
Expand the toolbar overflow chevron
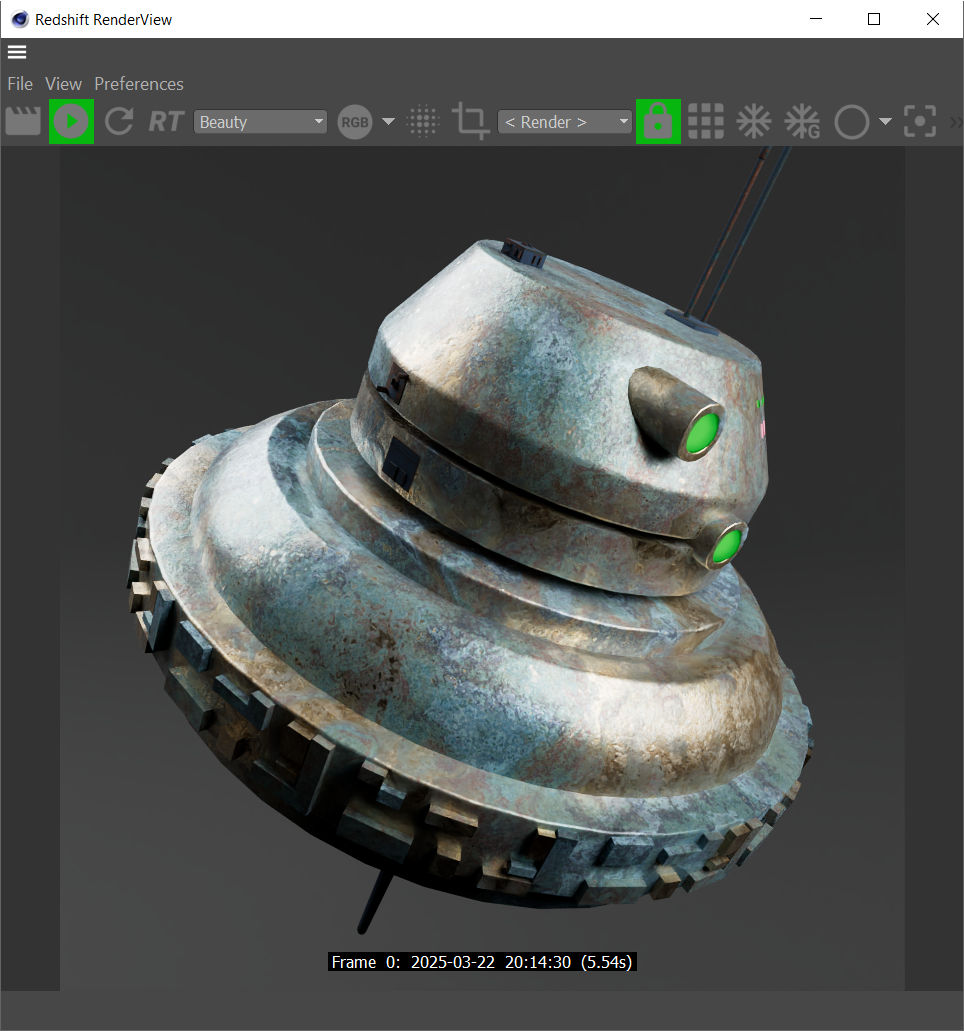point(956,122)
